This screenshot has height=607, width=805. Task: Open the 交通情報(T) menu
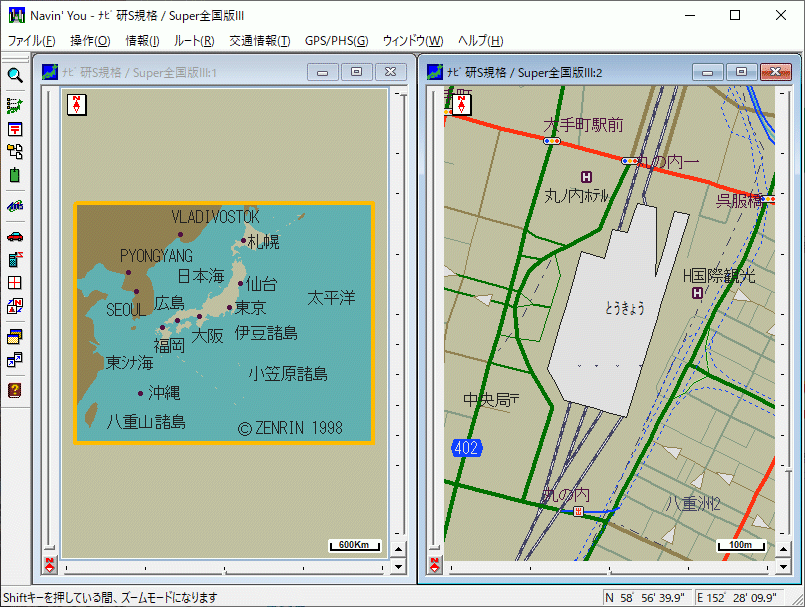[259, 41]
